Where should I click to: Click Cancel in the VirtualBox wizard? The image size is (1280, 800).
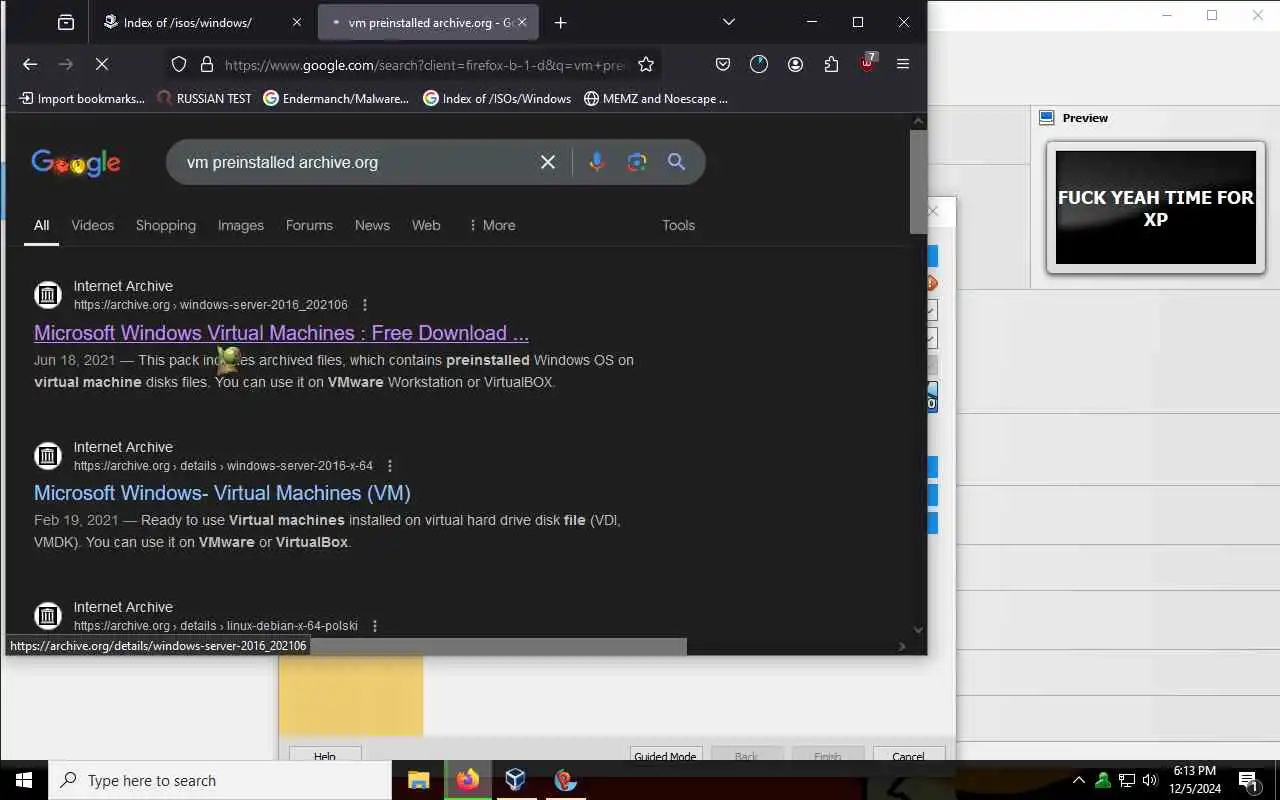[908, 756]
